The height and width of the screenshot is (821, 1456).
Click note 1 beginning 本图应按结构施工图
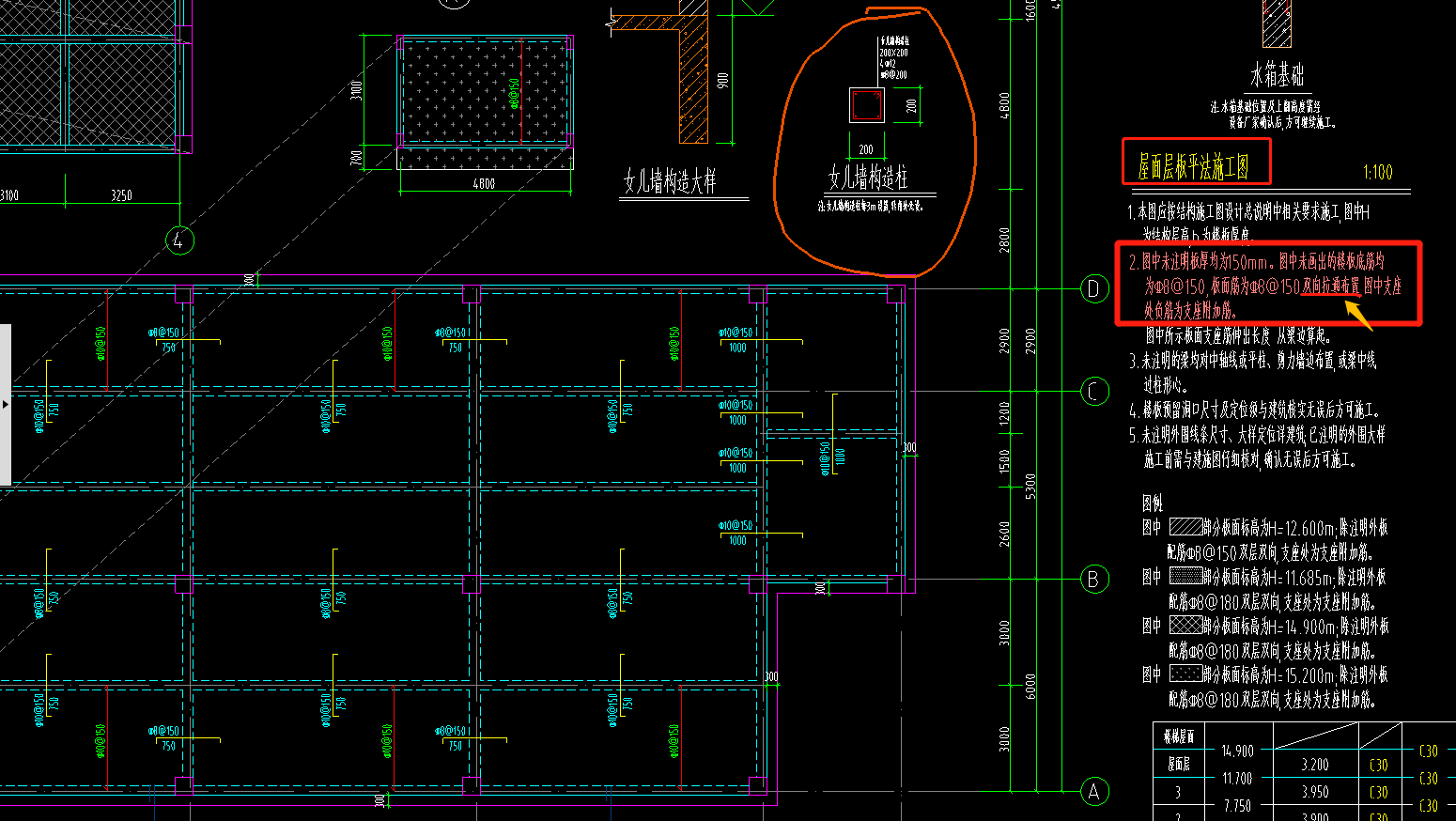(x=1249, y=224)
